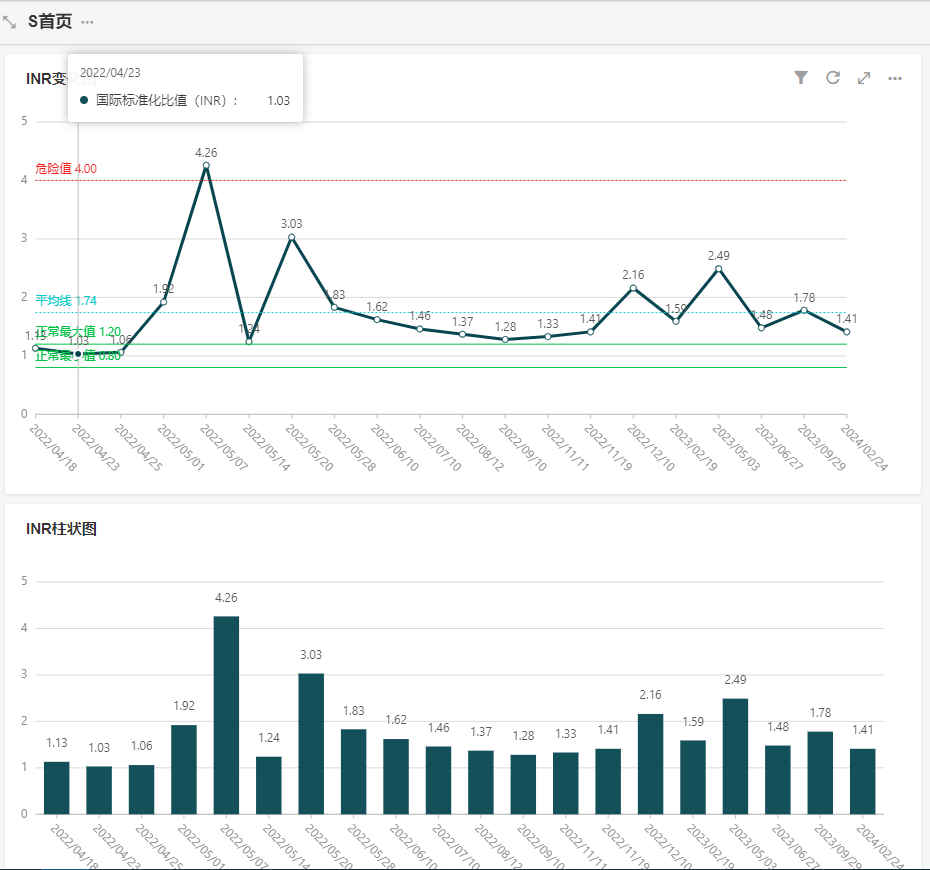Click the 3.03 data point on line chart
Screen dimensions: 930x870
[291, 238]
